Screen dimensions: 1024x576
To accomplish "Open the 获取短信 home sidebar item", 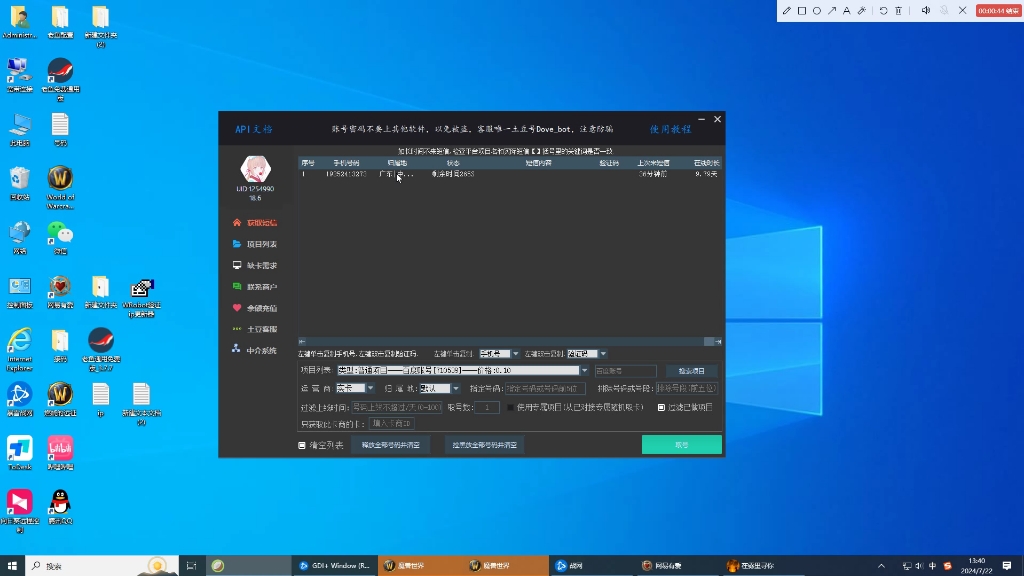I will pyautogui.click(x=255, y=223).
